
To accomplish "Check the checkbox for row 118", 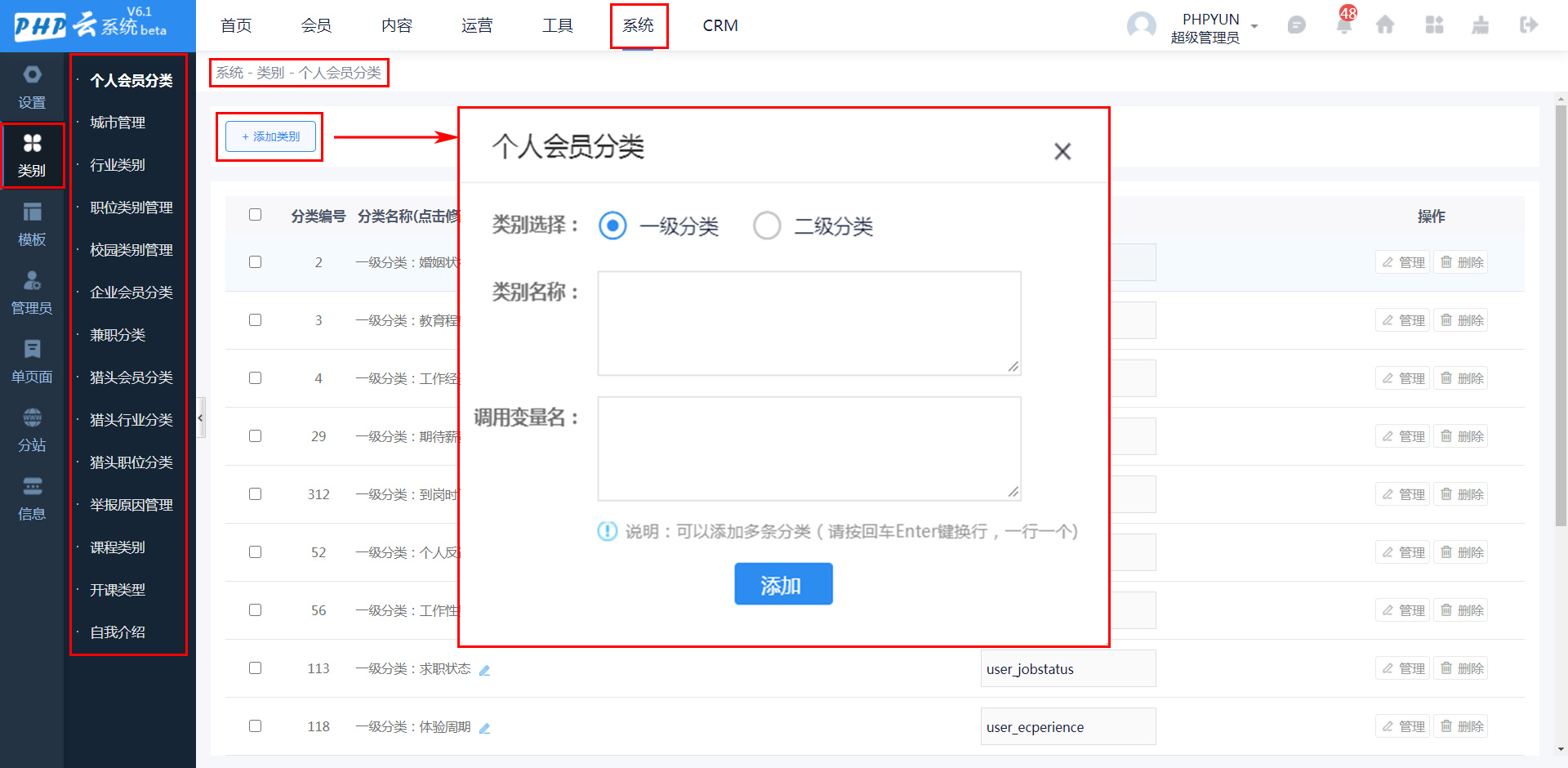I will [255, 726].
